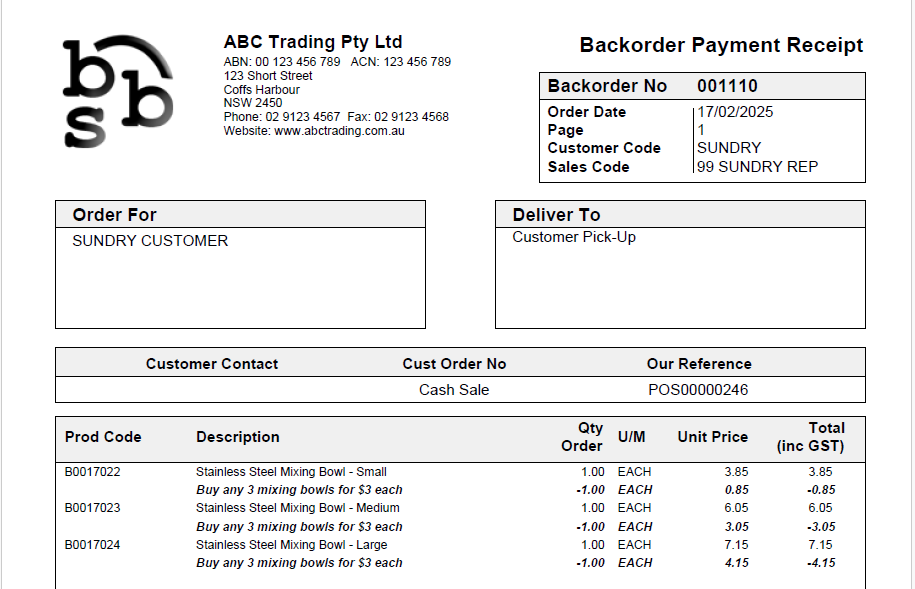Click the Deliver To section header
915x589 pixels.
coord(556,215)
